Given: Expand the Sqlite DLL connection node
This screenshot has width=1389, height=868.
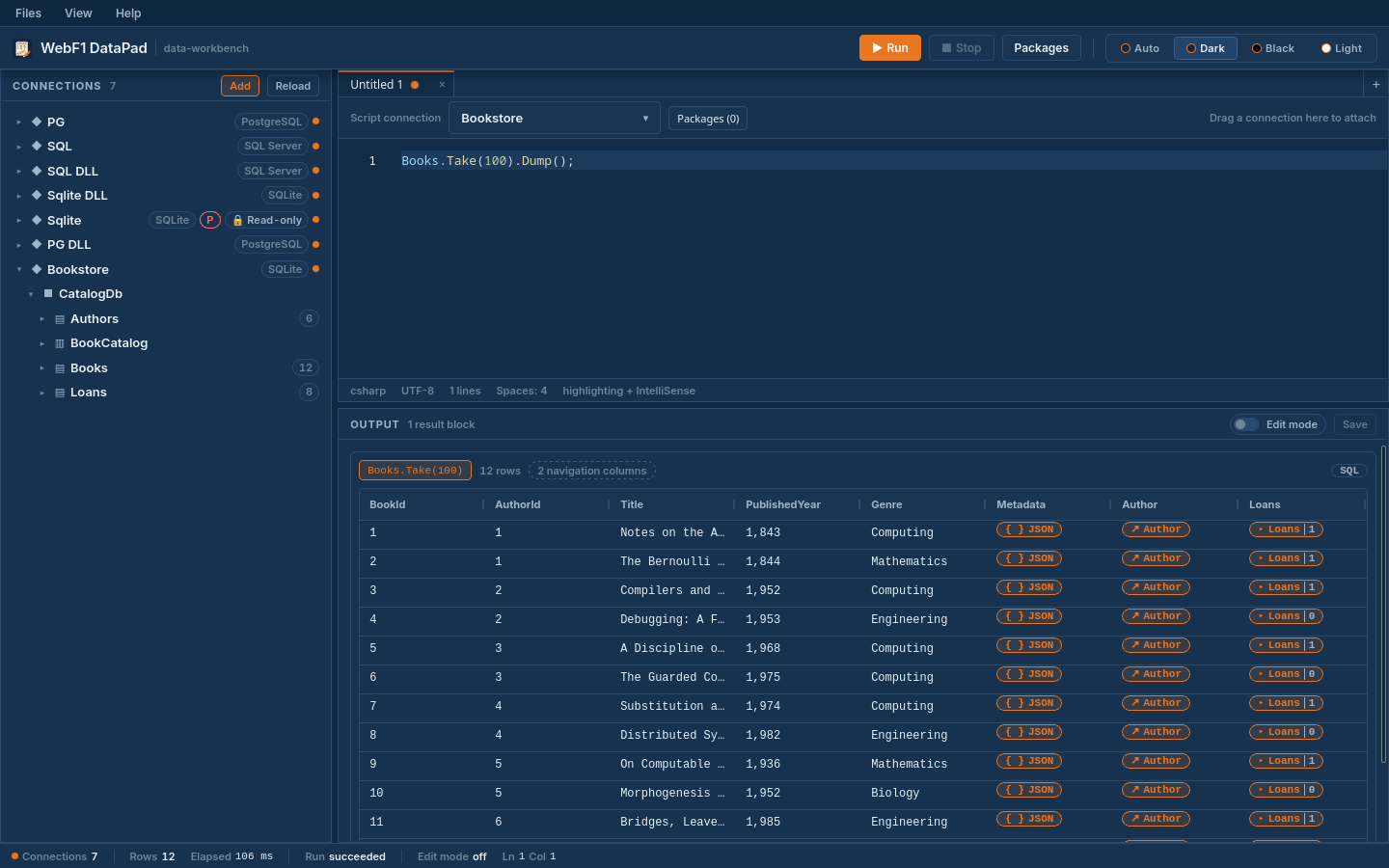Looking at the screenshot, I should (x=18, y=196).
